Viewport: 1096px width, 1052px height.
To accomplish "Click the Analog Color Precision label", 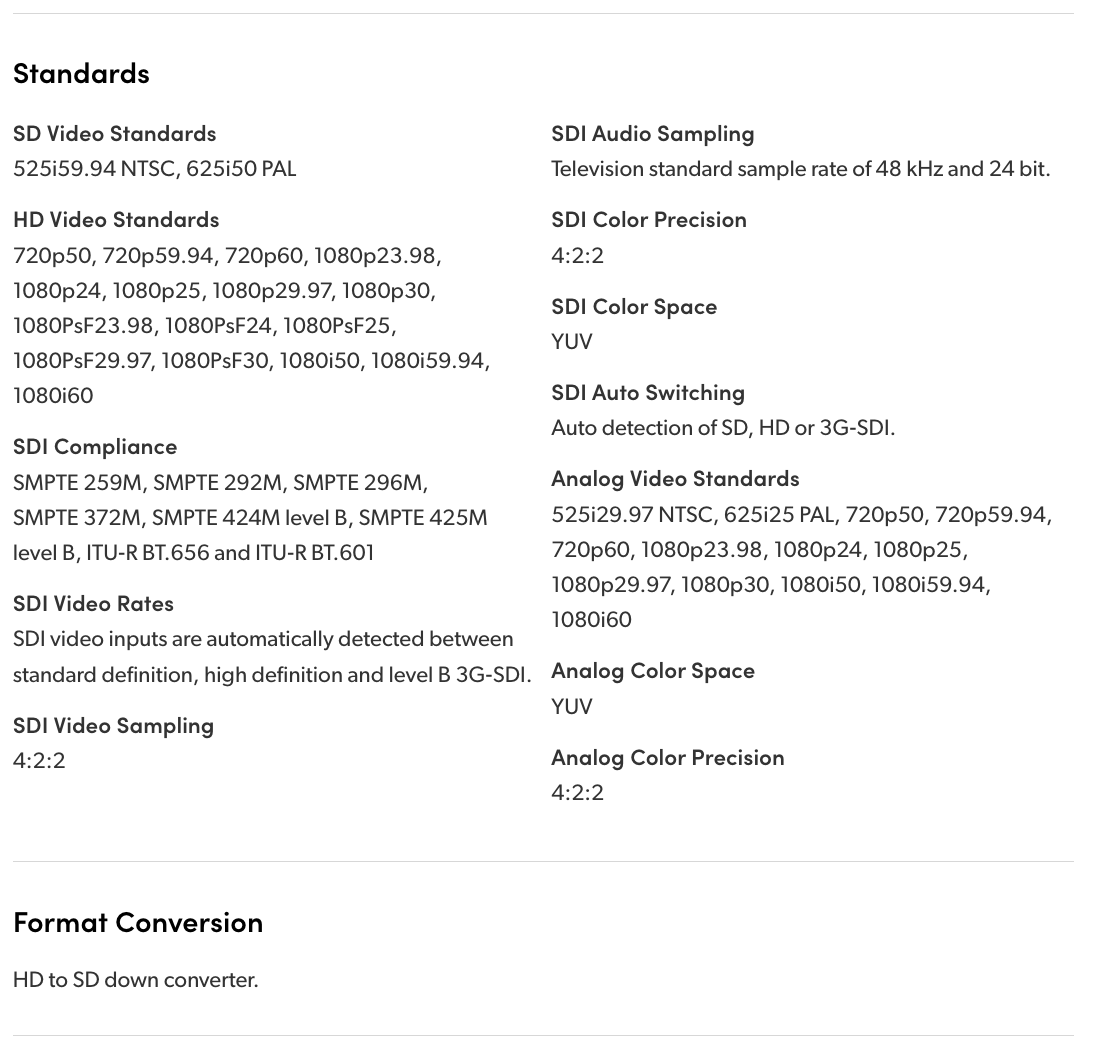I will click(x=667, y=757).
